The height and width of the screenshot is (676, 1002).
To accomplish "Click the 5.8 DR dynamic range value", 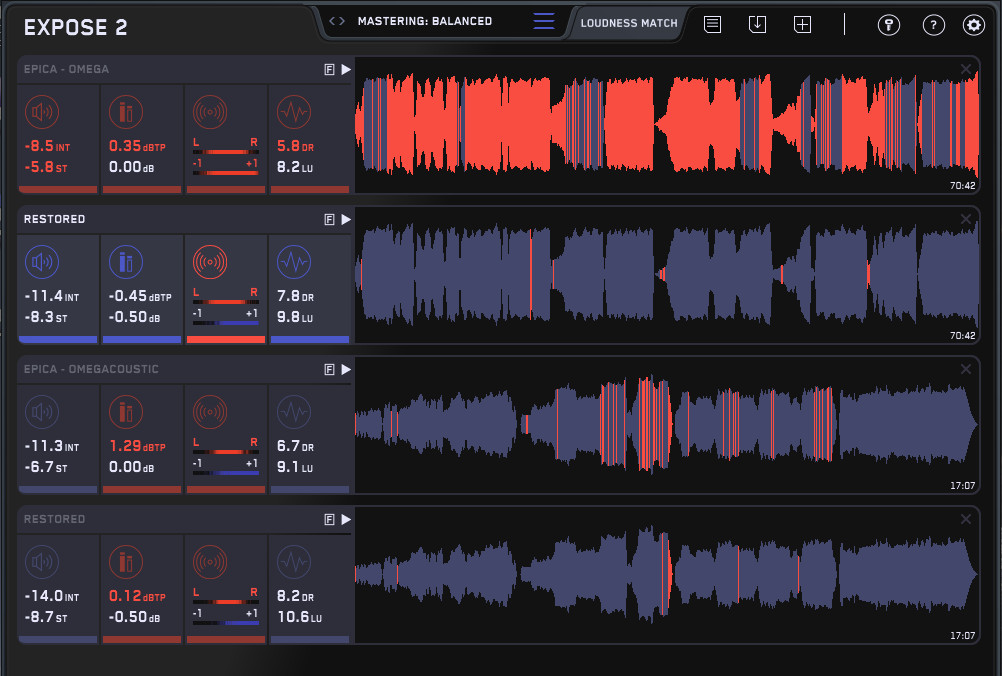I will click(x=295, y=146).
